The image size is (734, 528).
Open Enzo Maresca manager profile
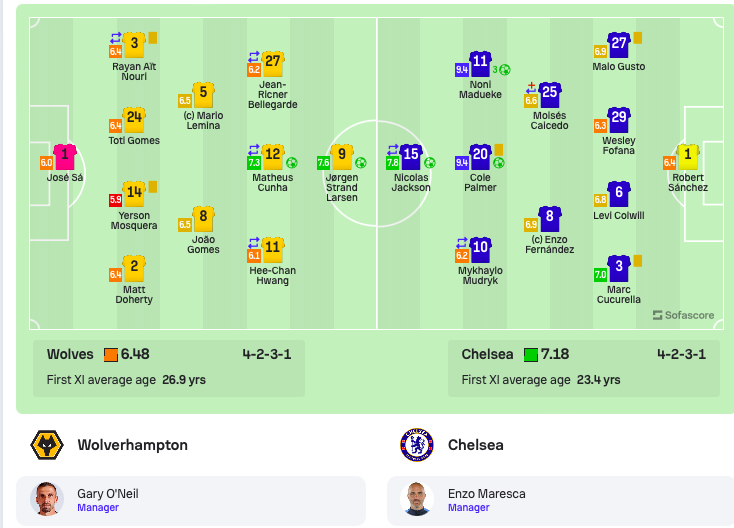(x=560, y=501)
